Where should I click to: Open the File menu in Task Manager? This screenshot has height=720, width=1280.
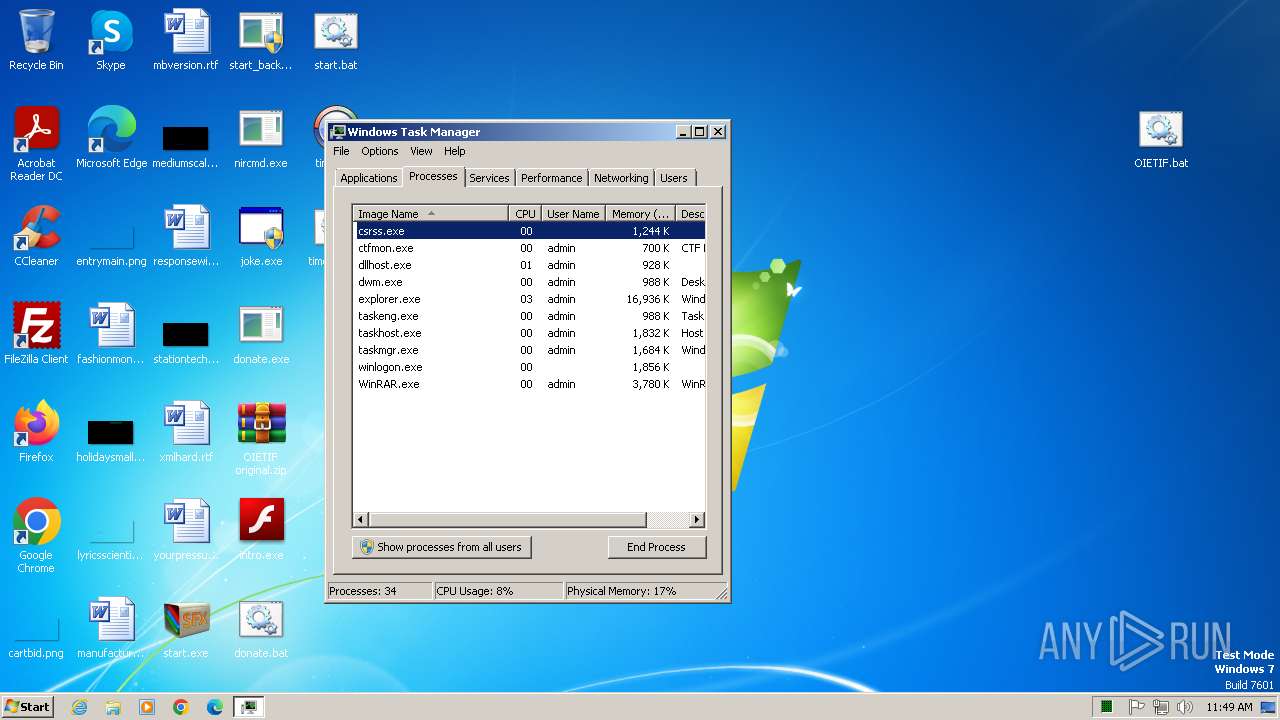341,151
